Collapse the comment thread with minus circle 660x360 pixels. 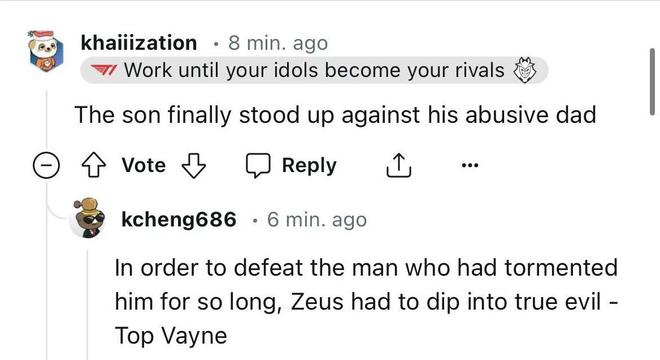coord(46,165)
